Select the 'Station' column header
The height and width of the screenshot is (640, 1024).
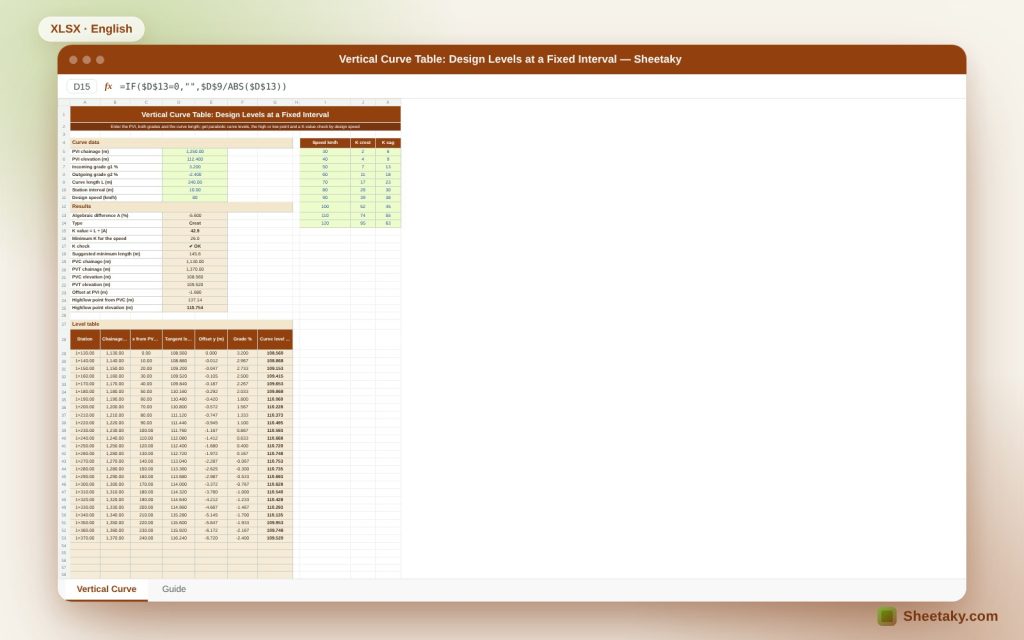(85, 340)
